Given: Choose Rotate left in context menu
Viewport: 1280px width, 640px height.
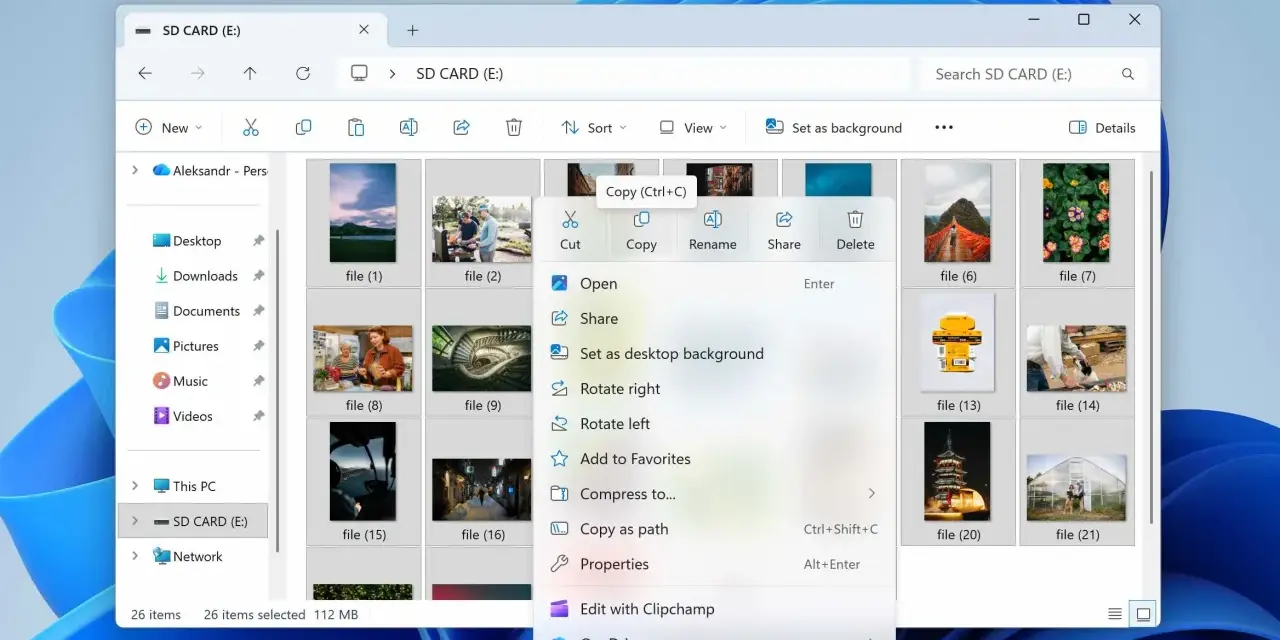Looking at the screenshot, I should (x=715, y=424).
